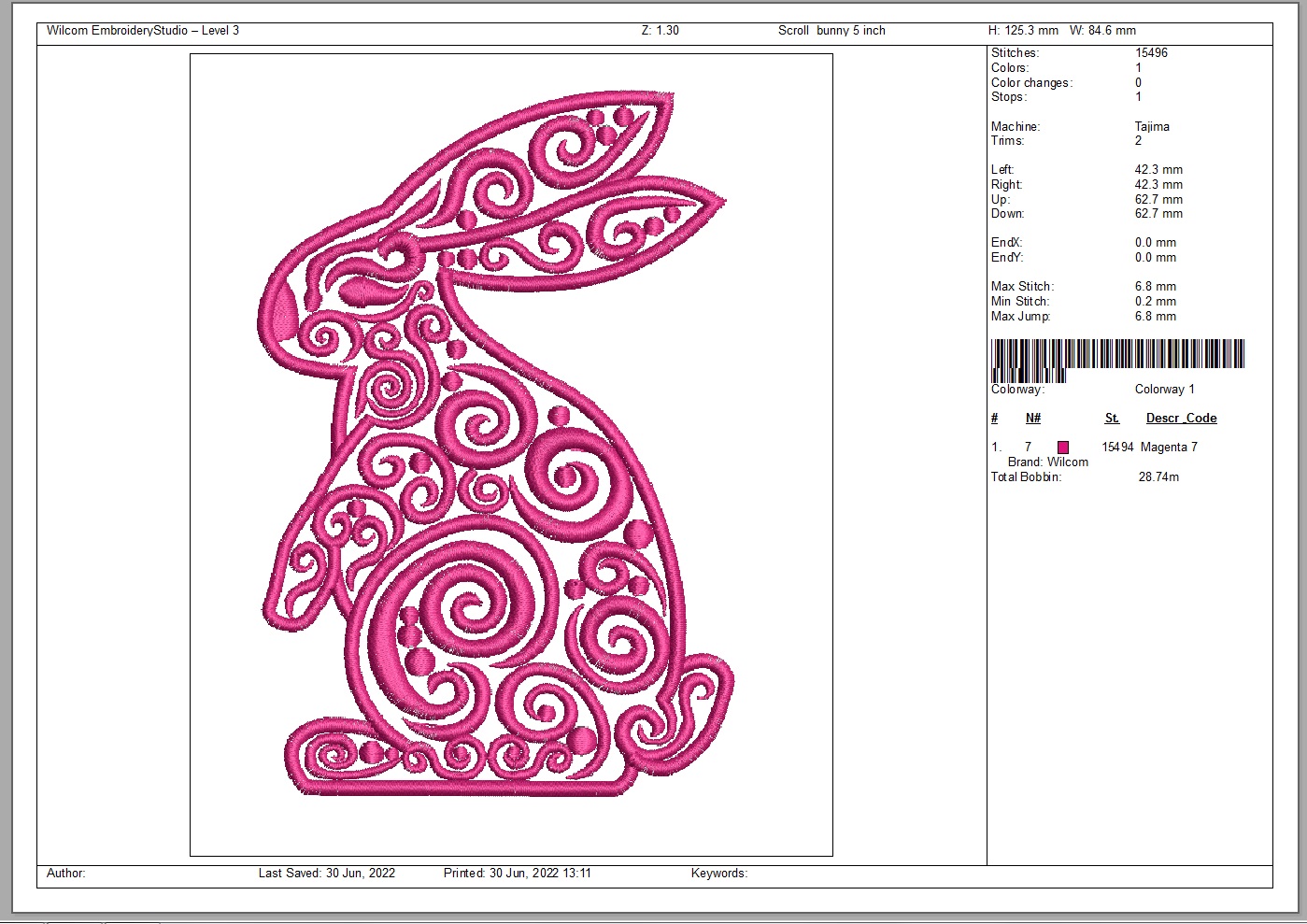Click the 'St.' column header
1307x924 pixels.
1112,419
